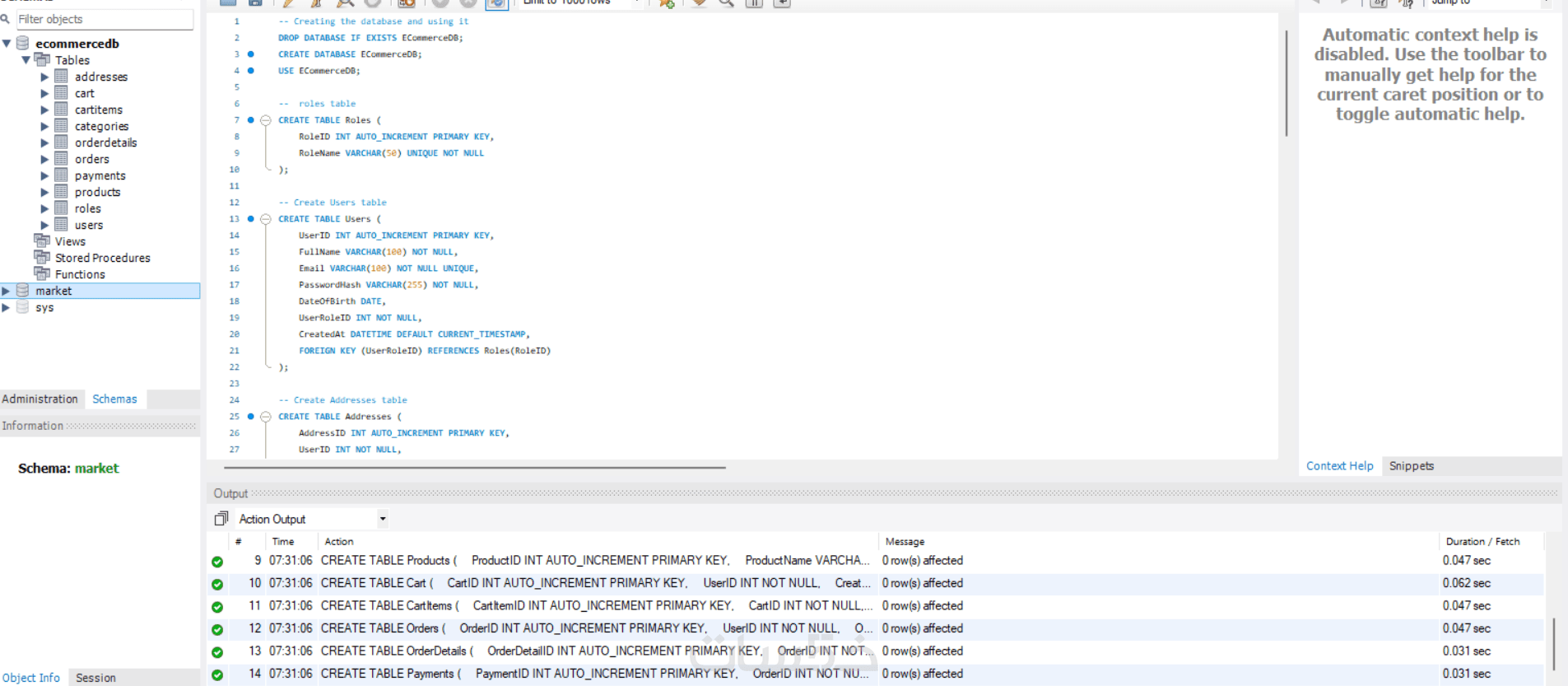This screenshot has height=686, width=1568.
Task: Click the products table icon
Action: pos(61,191)
